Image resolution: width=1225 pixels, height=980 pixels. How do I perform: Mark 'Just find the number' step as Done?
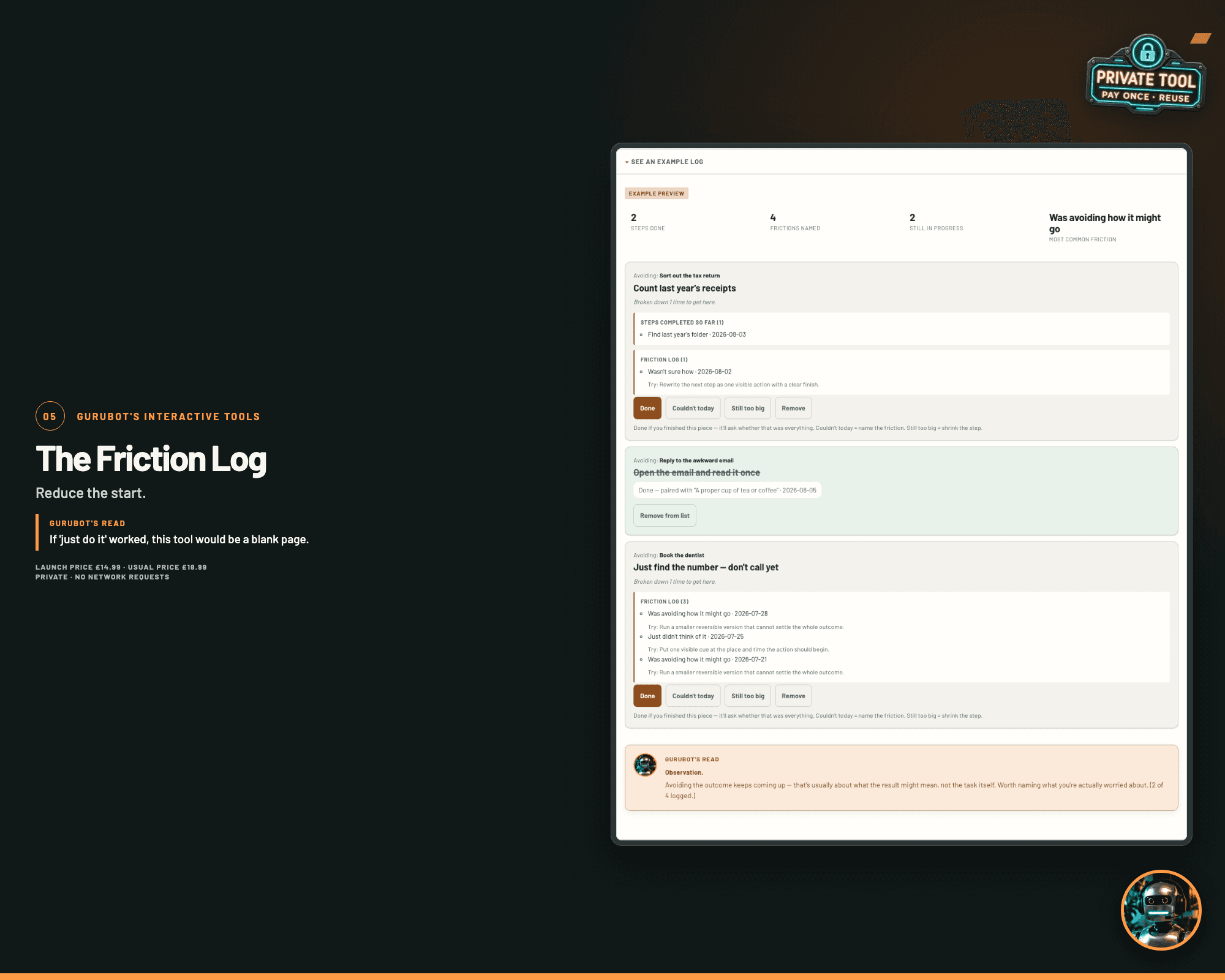pyautogui.click(x=647, y=696)
